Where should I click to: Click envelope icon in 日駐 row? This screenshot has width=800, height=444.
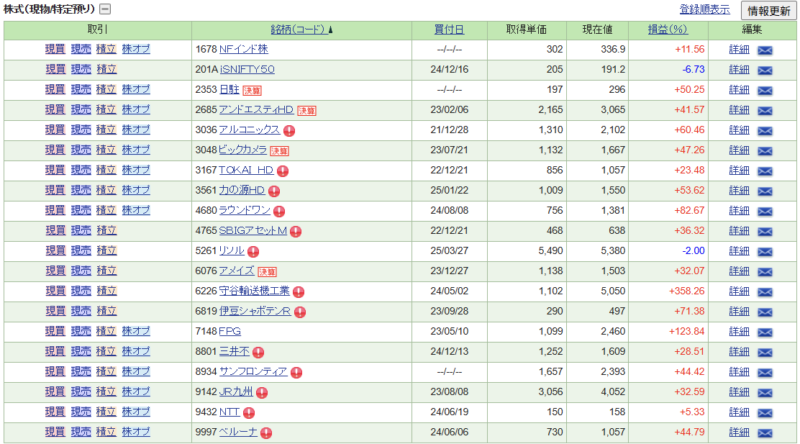pyautogui.click(x=765, y=90)
